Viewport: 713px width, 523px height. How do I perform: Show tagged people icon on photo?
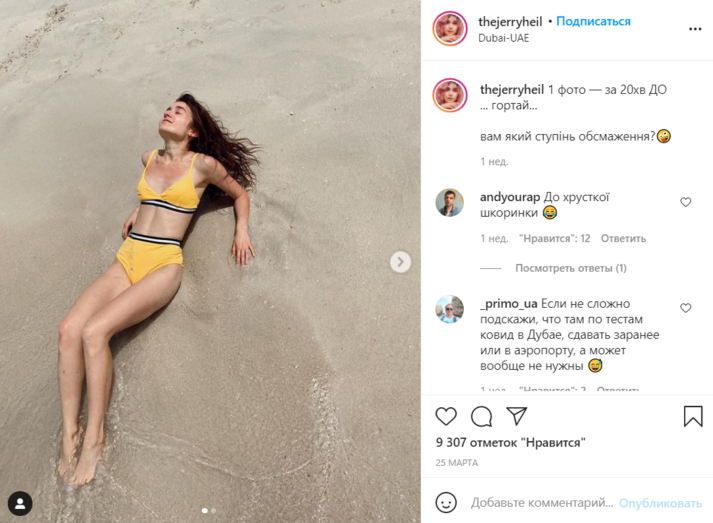click(20, 503)
